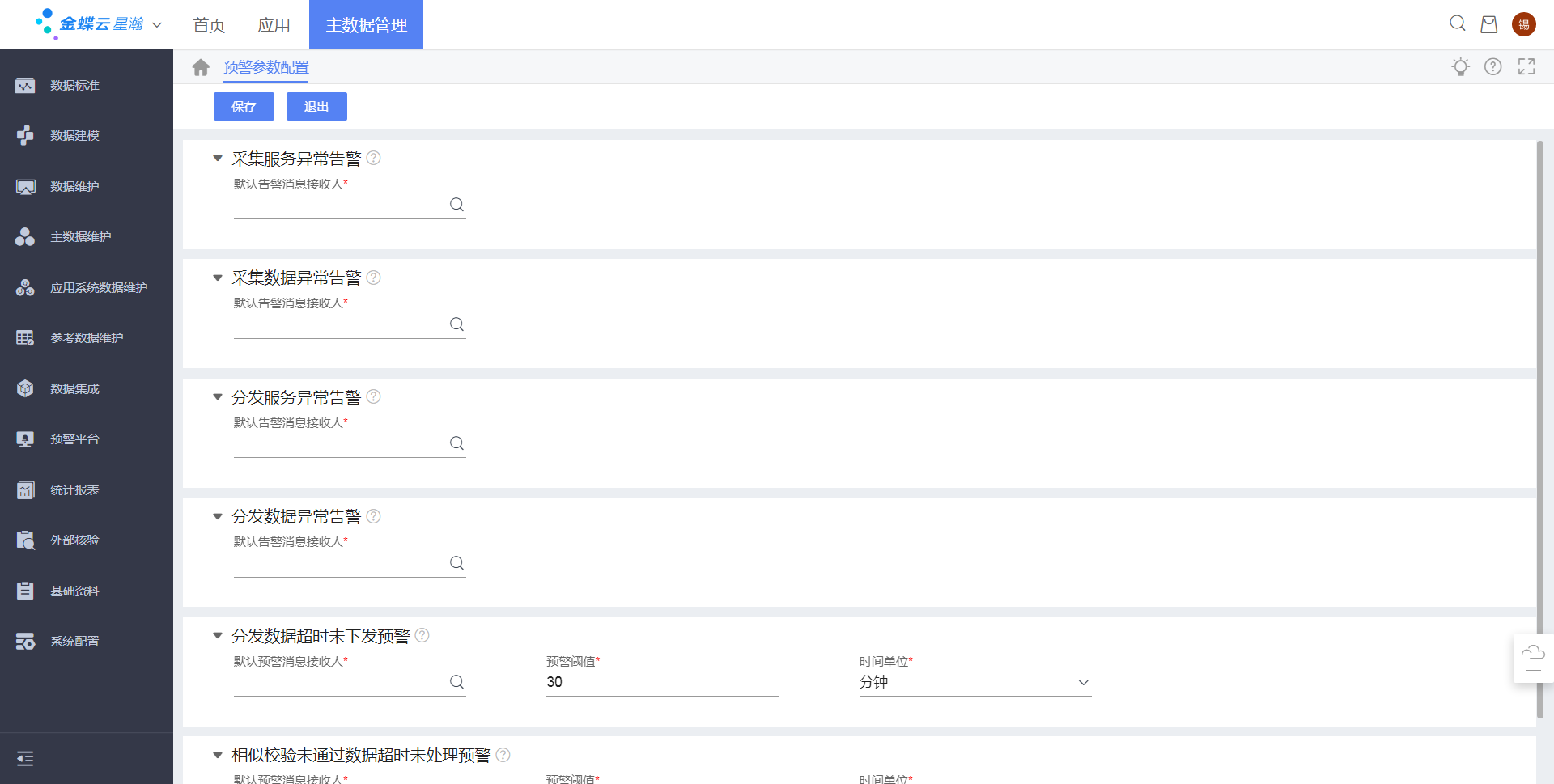Click the 数据维护 monitor icon

point(25,187)
